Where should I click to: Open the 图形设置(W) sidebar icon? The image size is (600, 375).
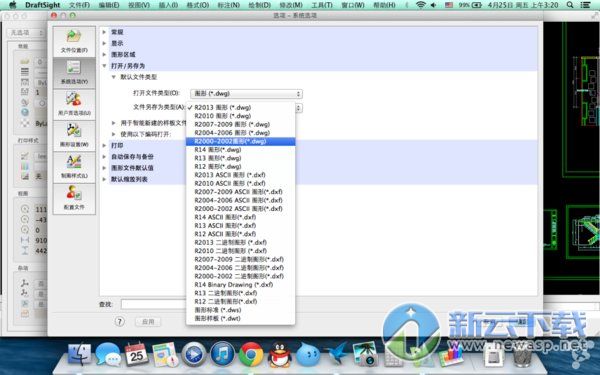pos(74,135)
